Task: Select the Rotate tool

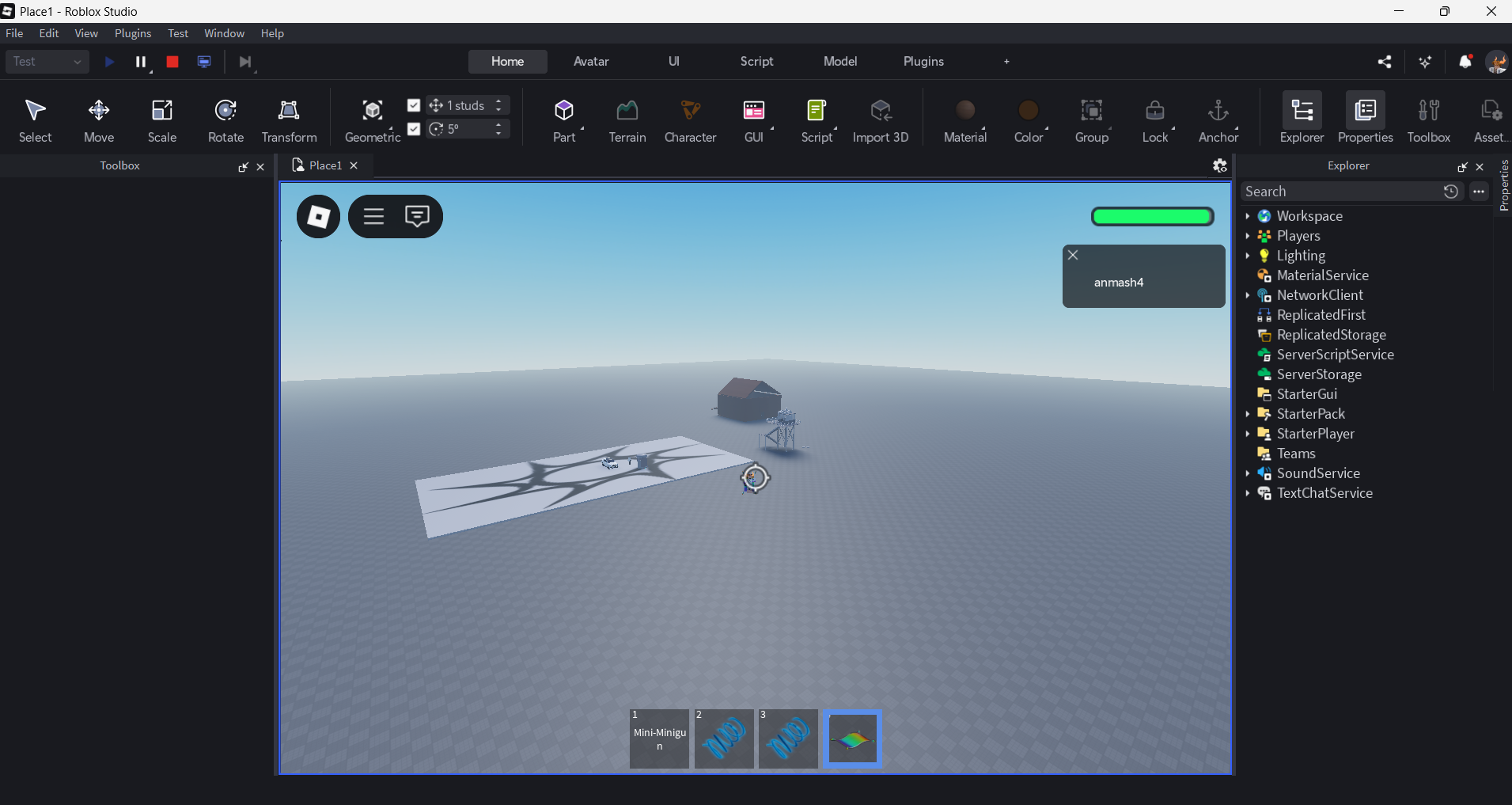Action: 225,120
